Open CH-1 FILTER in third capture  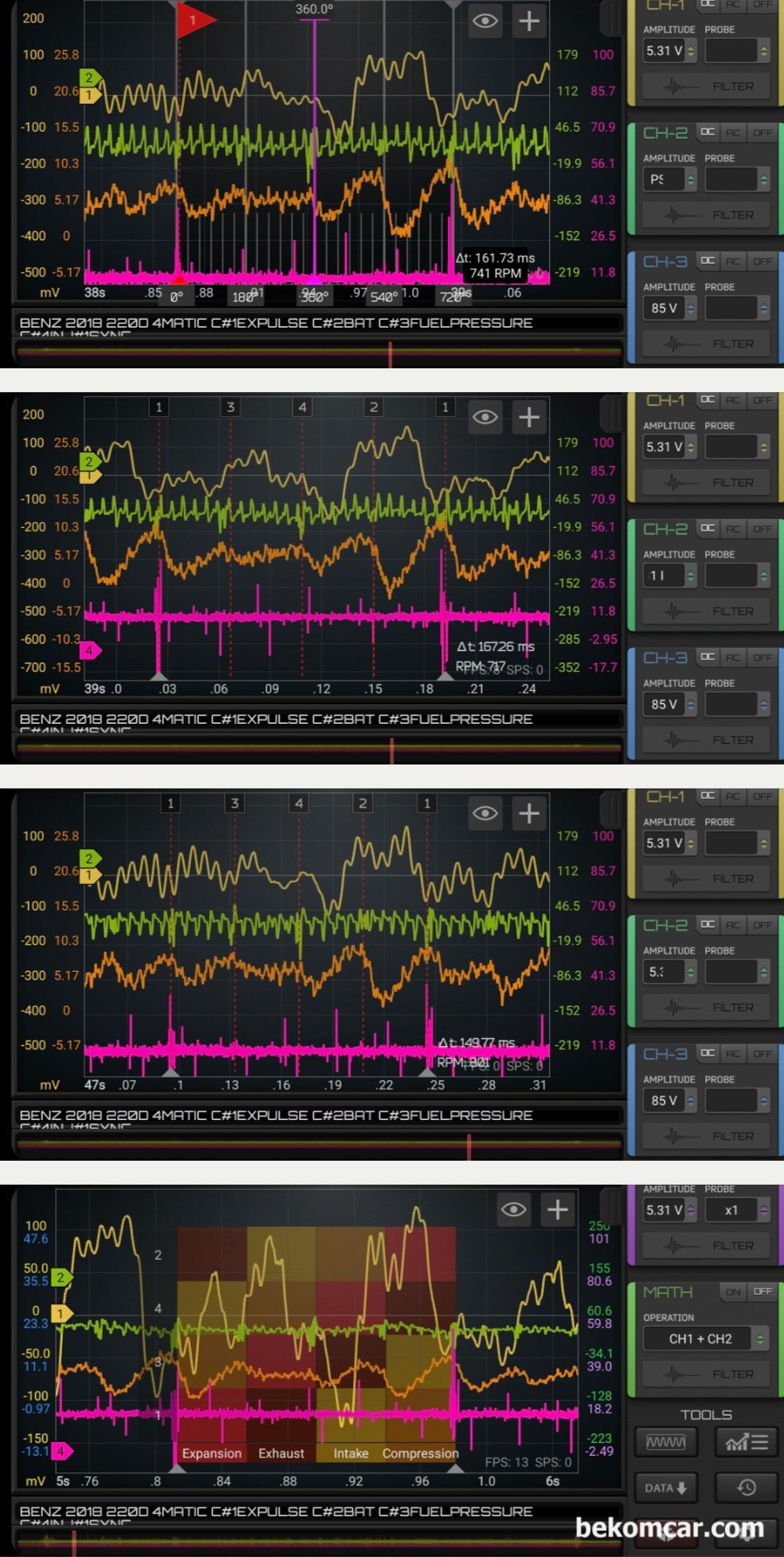(x=707, y=879)
